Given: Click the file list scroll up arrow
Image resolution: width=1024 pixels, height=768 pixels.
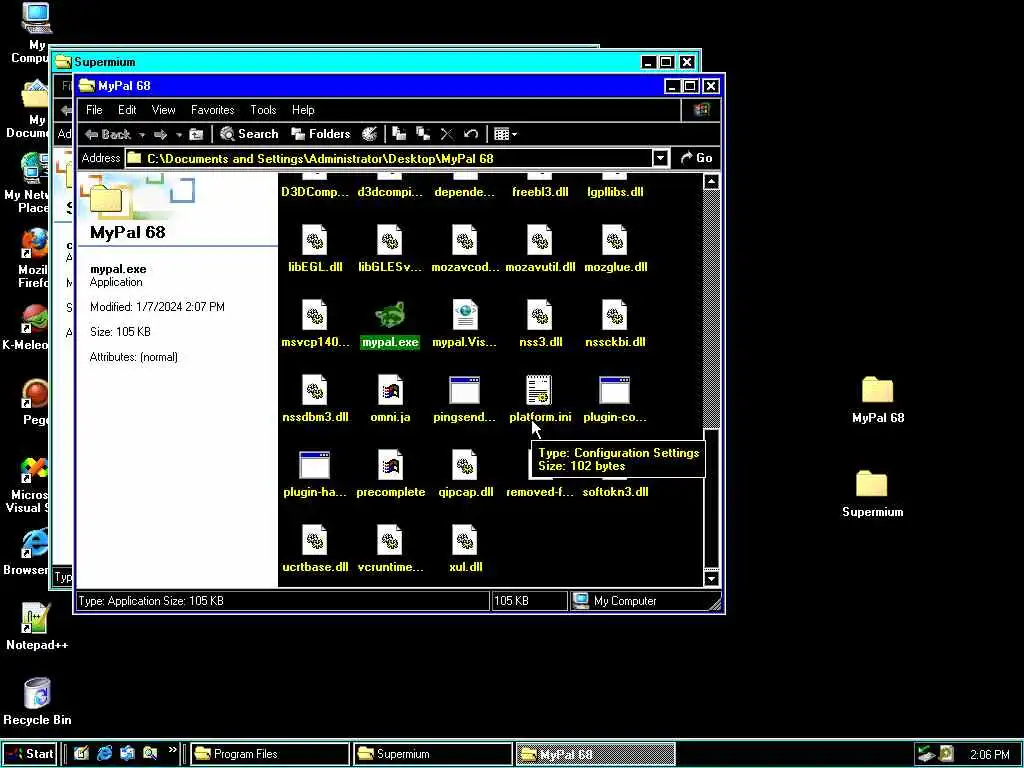Looking at the screenshot, I should pyautogui.click(x=711, y=182).
